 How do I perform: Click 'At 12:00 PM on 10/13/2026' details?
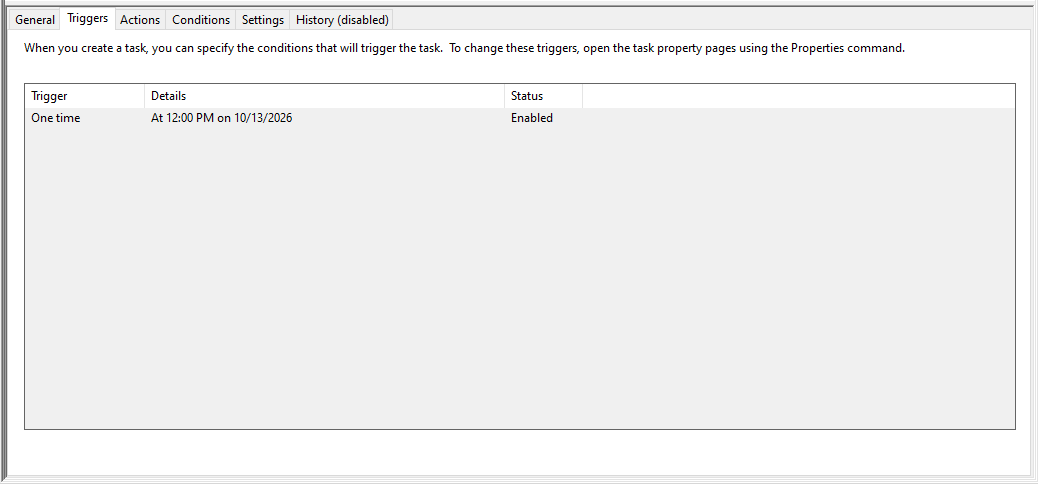pyautogui.click(x=222, y=119)
